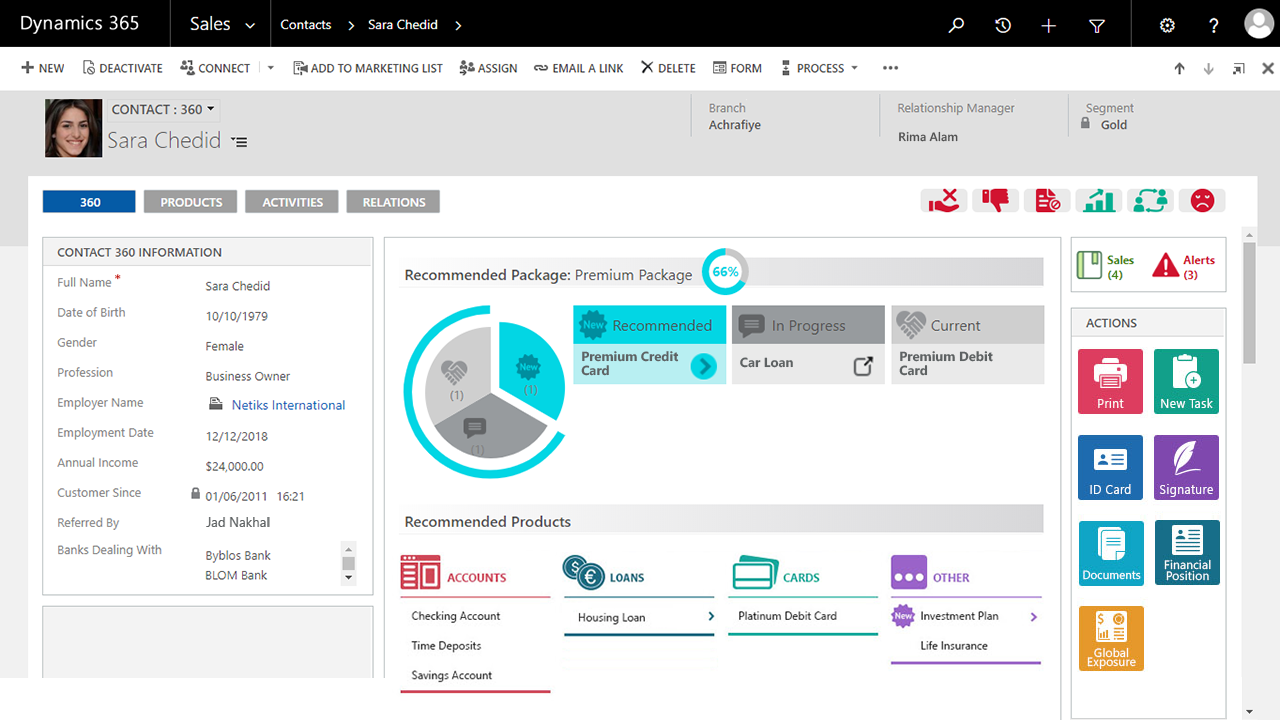This screenshot has height=720, width=1280.
Task: Click the advanced find filter icon
Action: (x=1097, y=26)
